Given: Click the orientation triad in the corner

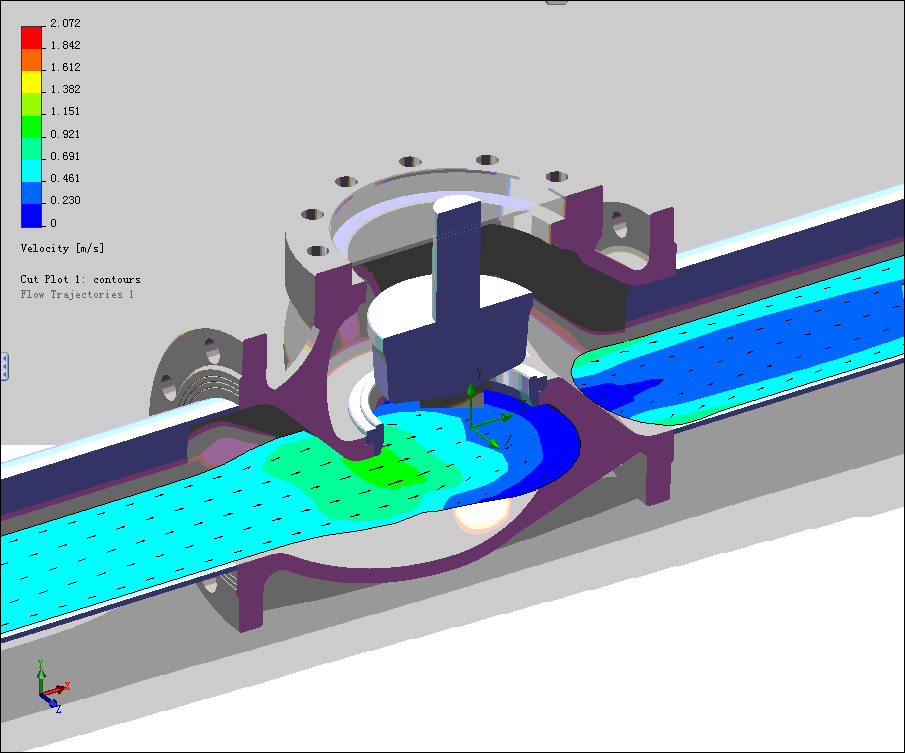Looking at the screenshot, I should [x=52, y=687].
